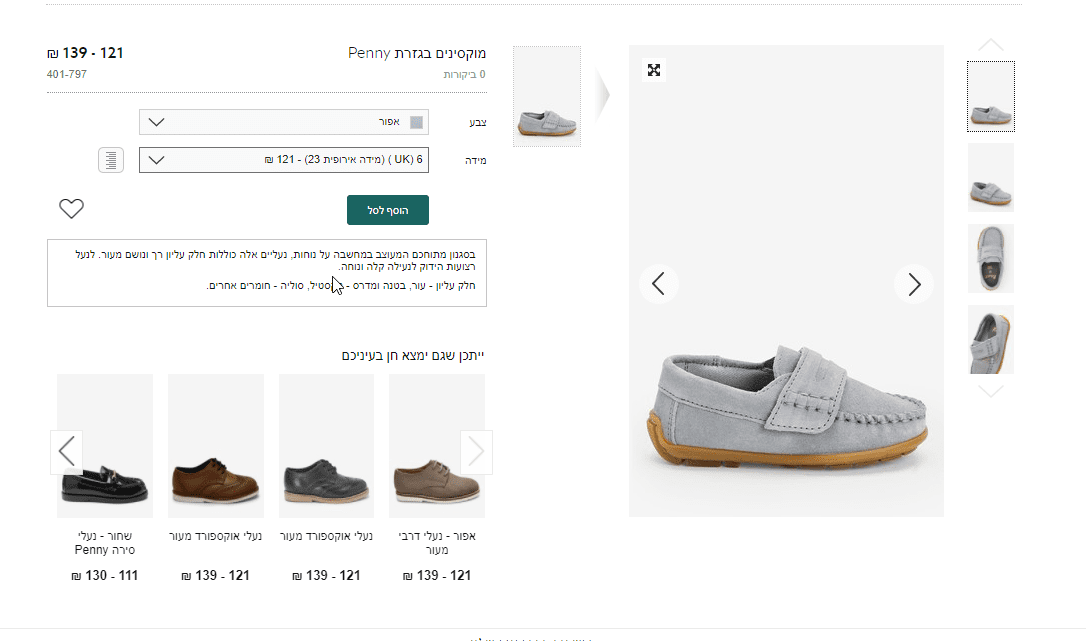Select the top-view shoe thumbnail
This screenshot has width=1086, height=641.
[991, 259]
